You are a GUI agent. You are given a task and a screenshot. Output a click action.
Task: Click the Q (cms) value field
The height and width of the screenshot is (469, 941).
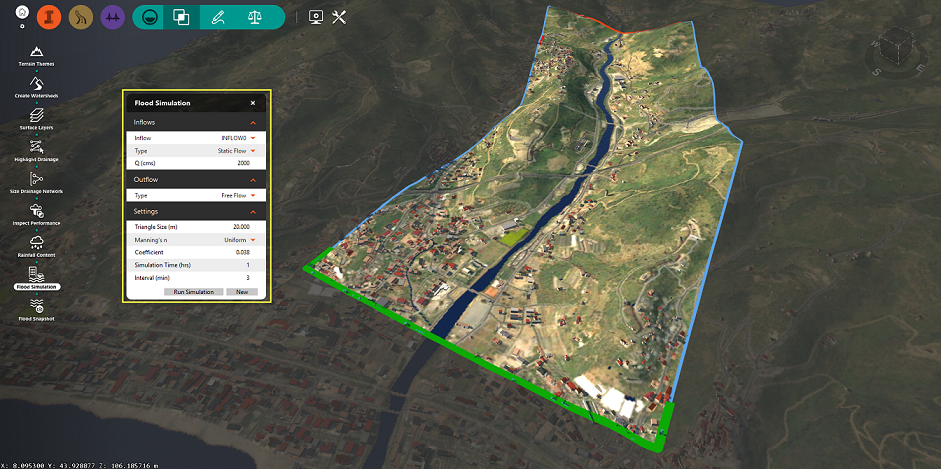tap(225, 163)
